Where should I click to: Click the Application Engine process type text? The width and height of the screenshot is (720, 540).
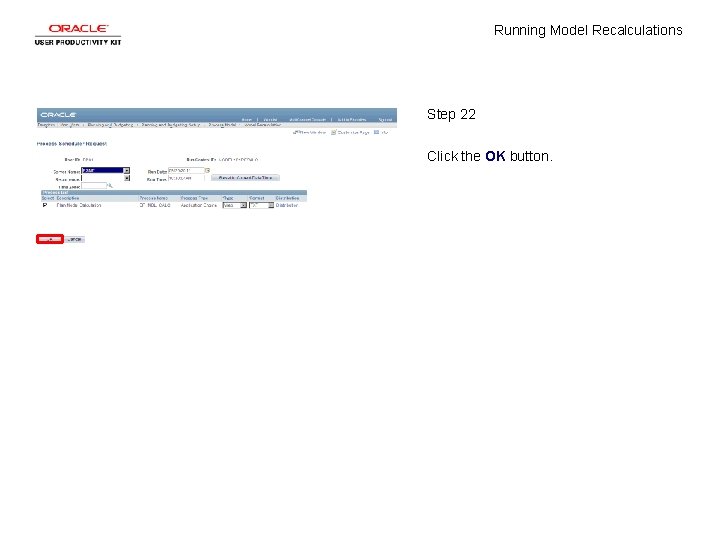(198, 205)
